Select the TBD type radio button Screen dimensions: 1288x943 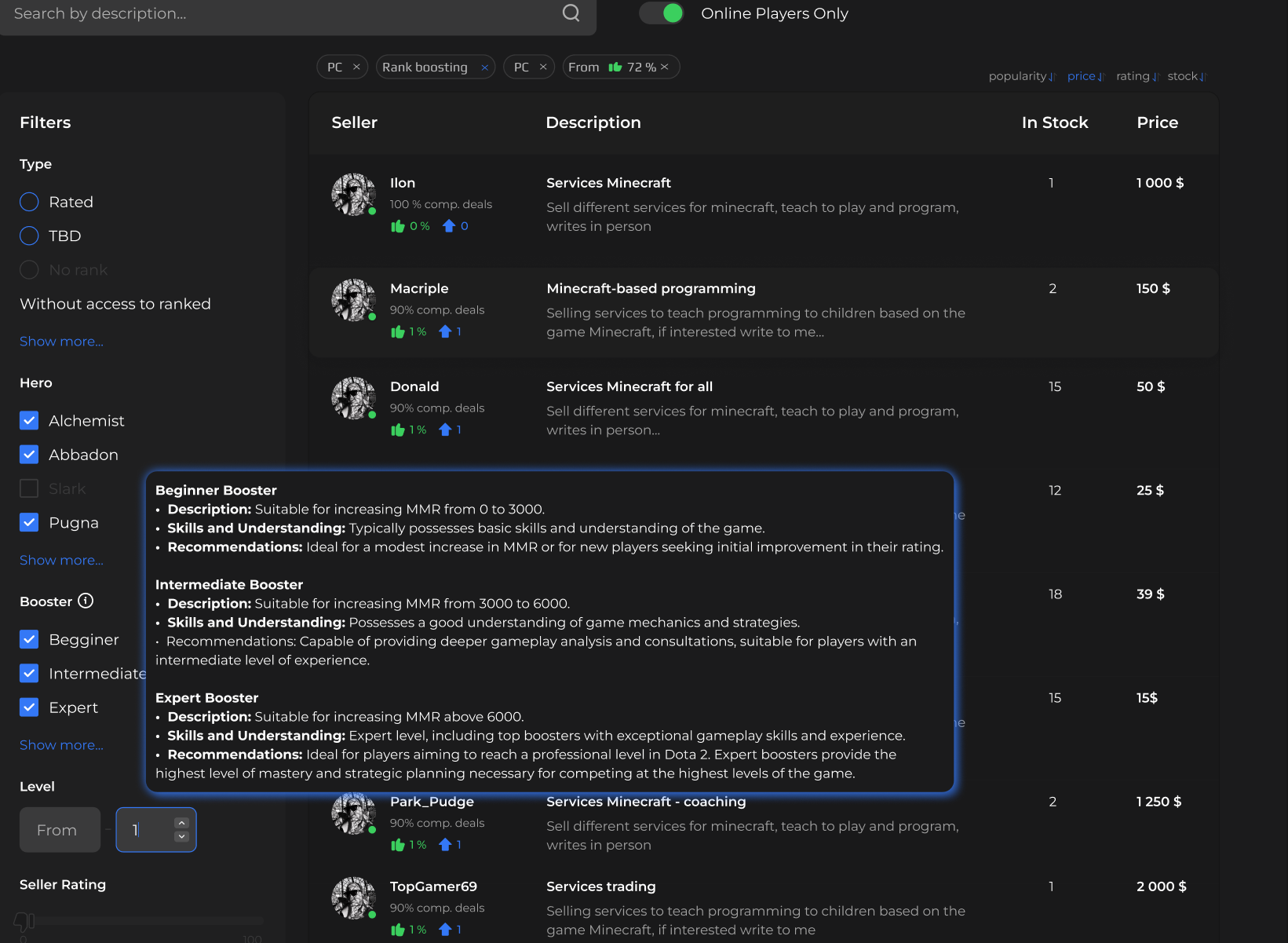coord(29,236)
